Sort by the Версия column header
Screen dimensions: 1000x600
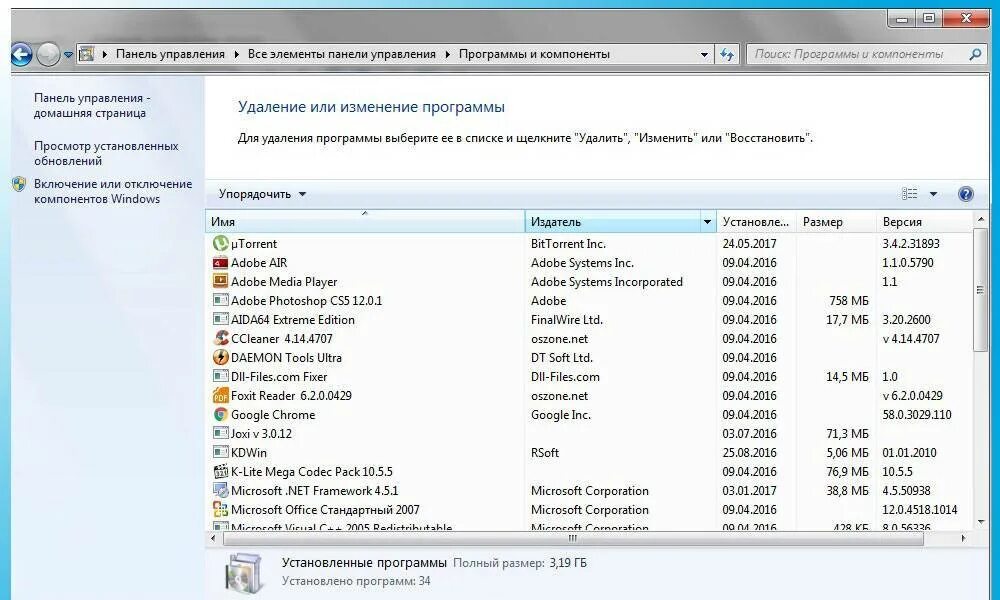point(923,222)
